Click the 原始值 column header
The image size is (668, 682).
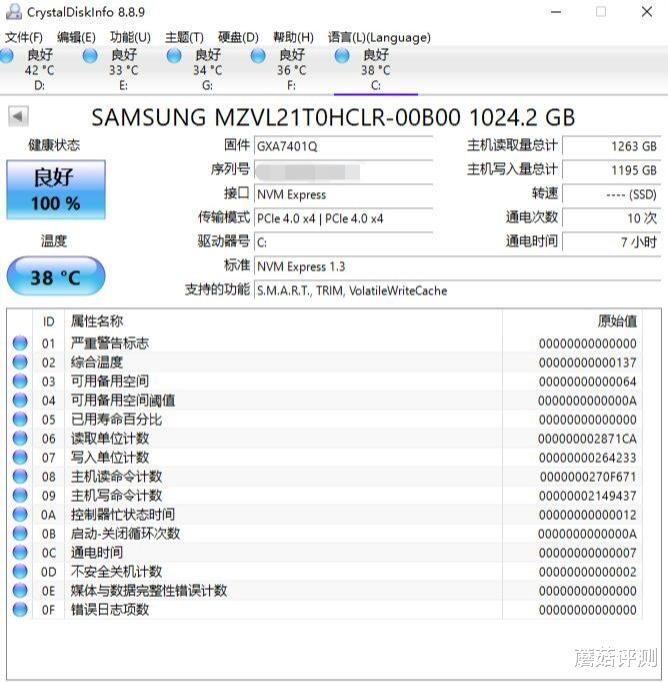point(572,321)
